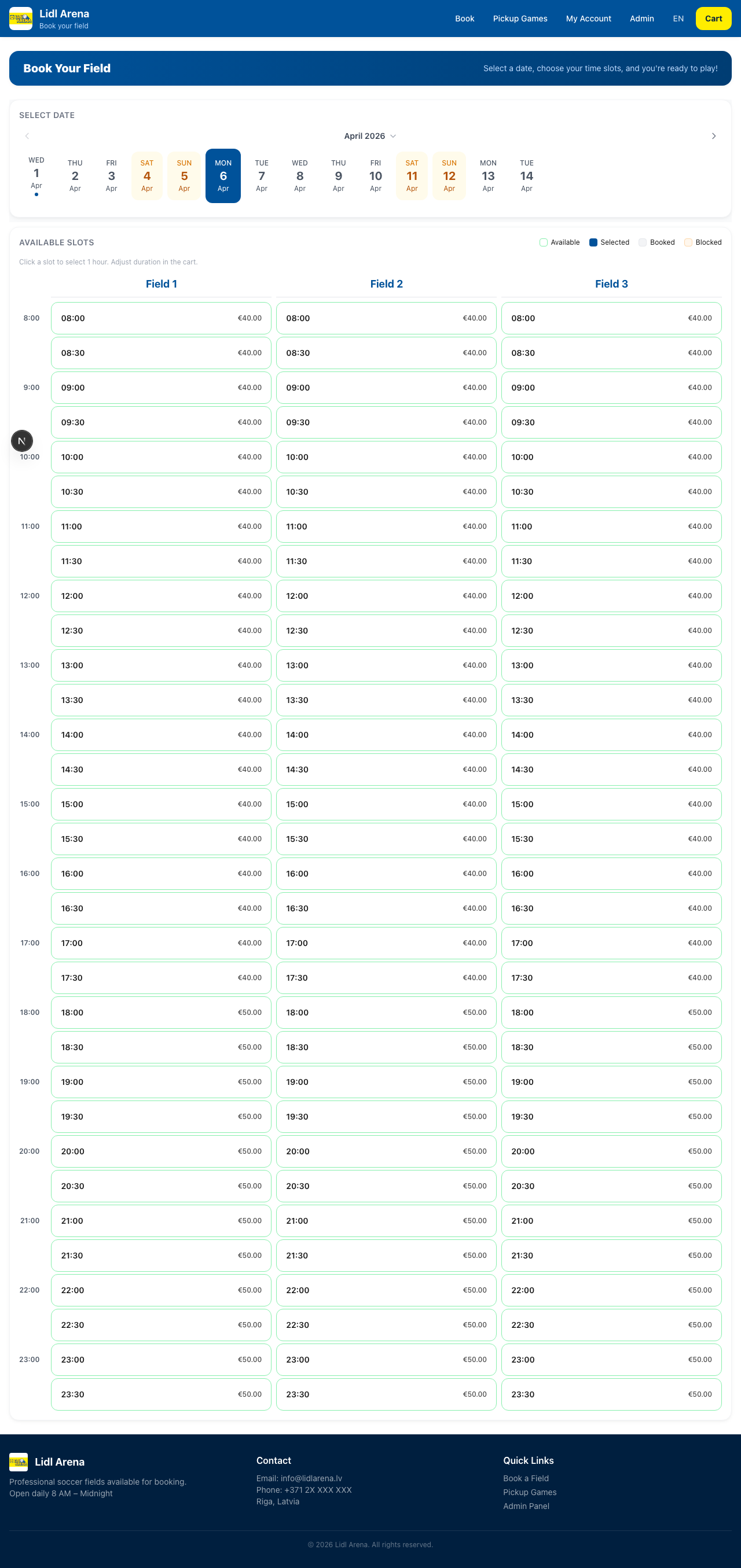Click the Lidl Arena logo in header
The image size is (741, 1568).
(x=21, y=19)
